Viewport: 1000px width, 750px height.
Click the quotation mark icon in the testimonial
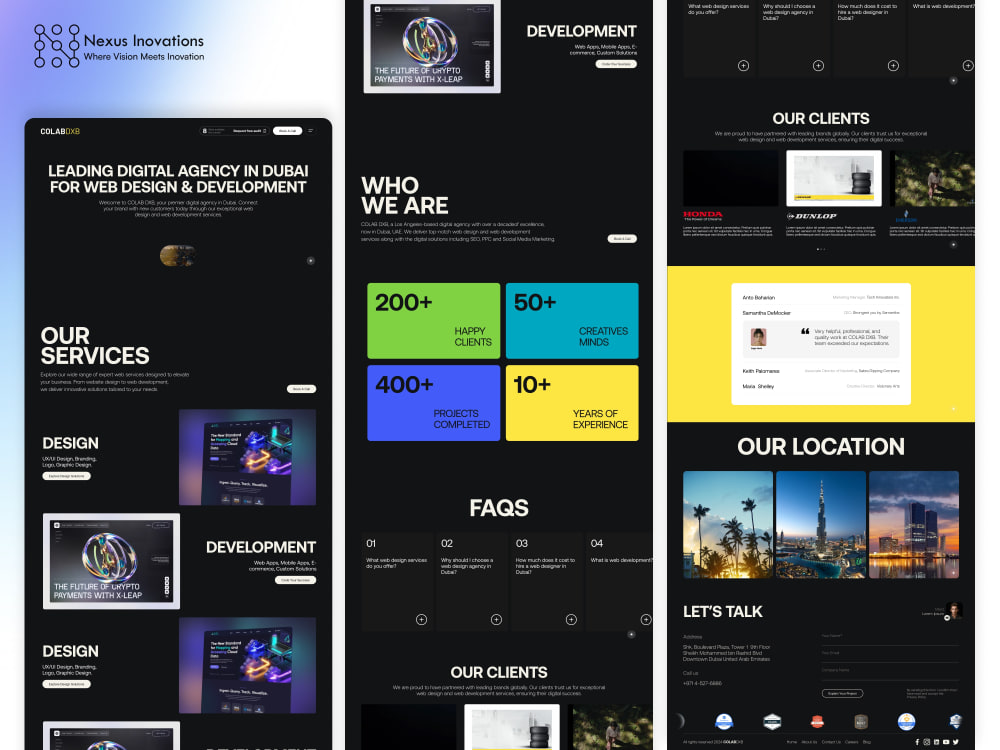pyautogui.click(x=805, y=331)
